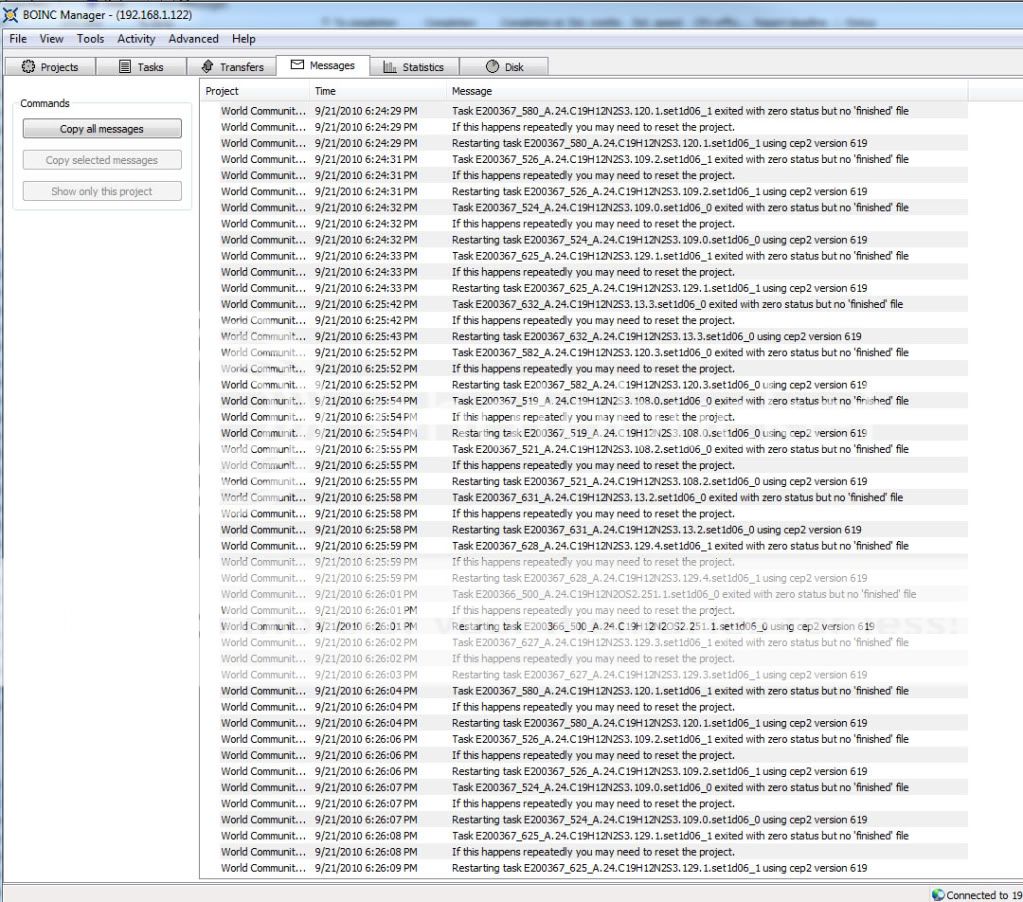This screenshot has width=1023, height=902.
Task: Click Show only this project button
Action: click(102, 191)
